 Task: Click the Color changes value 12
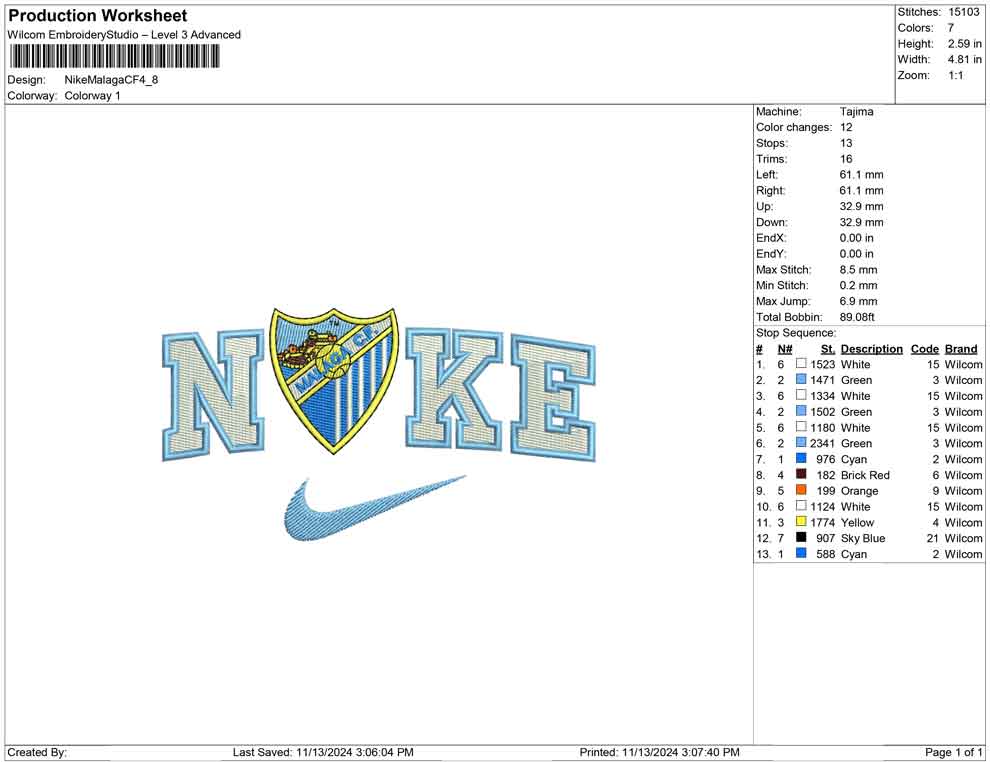tap(846, 128)
